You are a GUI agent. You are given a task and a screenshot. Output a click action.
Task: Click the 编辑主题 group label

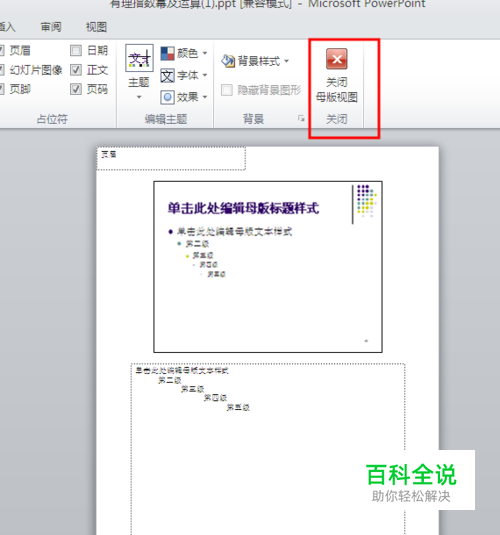[166, 119]
